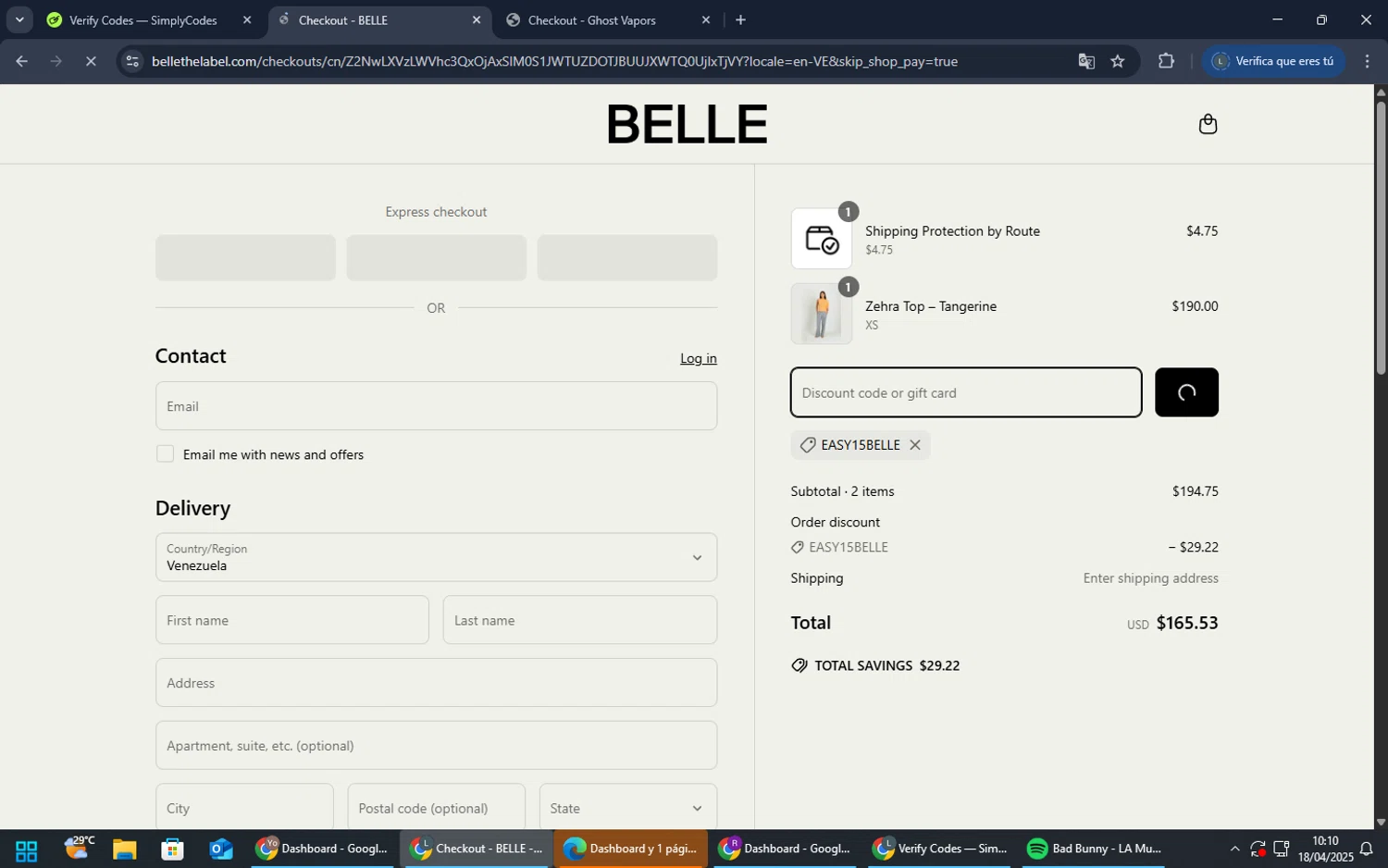Open a new browser tab
Image resolution: width=1388 pixels, height=868 pixels.
click(x=740, y=20)
